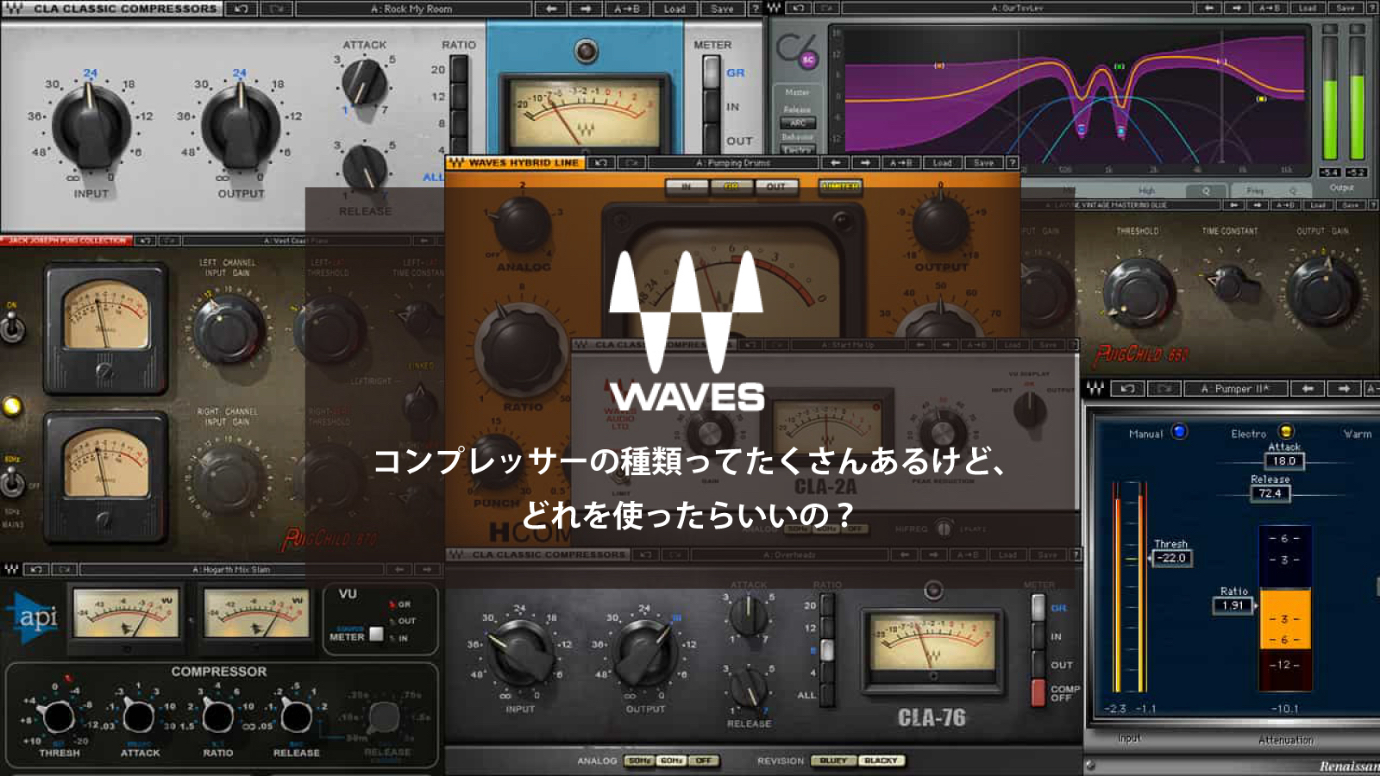Open the 'A: Pumping Drums' preset menu
1380x776 pixels.
[733, 162]
